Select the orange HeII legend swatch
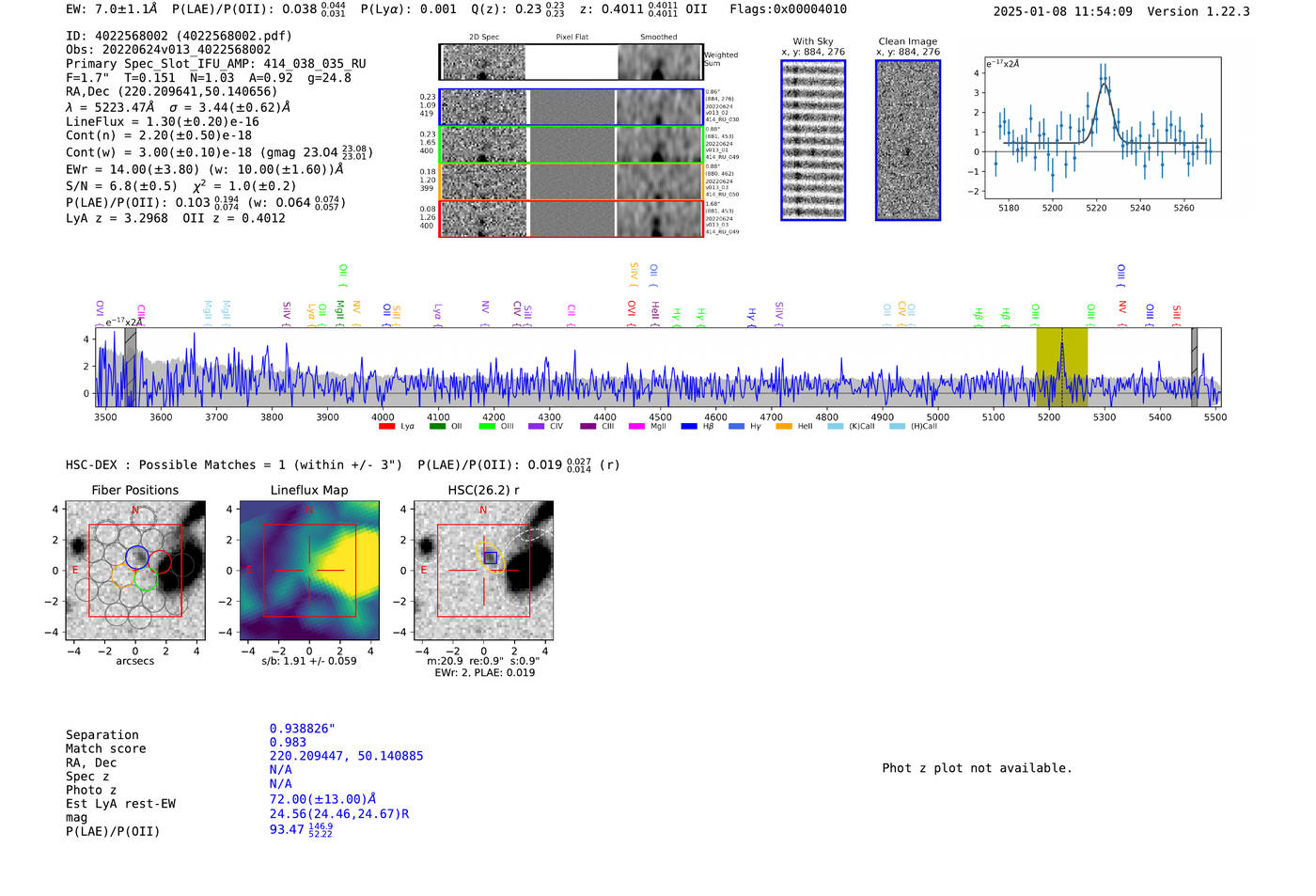This screenshot has height=896, width=1316. click(x=784, y=427)
